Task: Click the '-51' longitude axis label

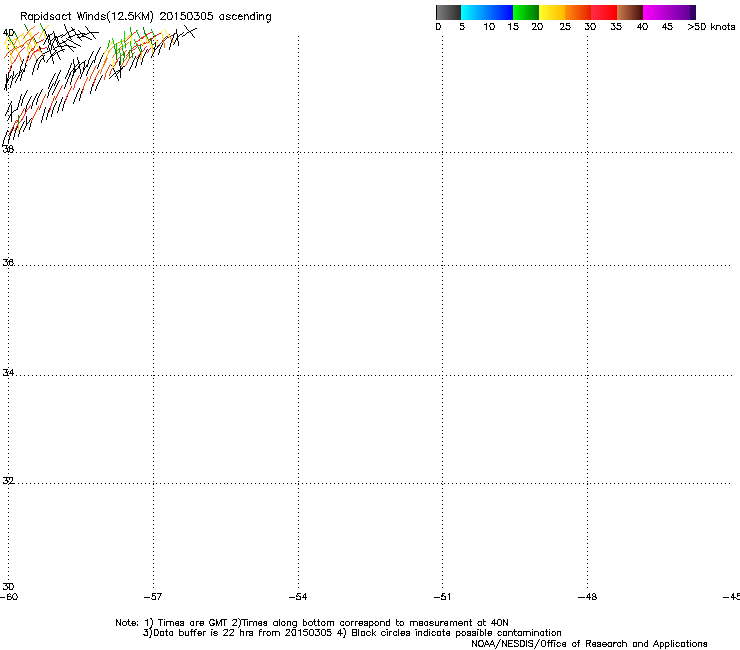Action: [442, 597]
